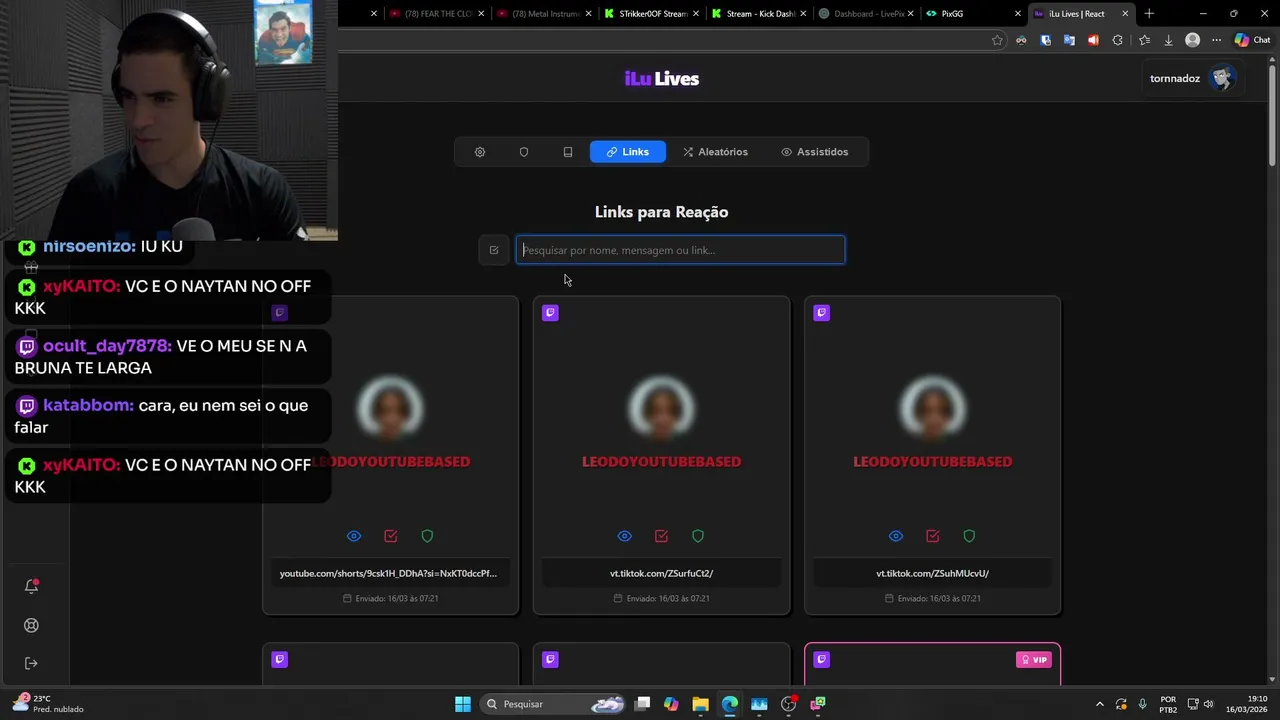Image resolution: width=1280 pixels, height=720 pixels.
Task: Open notifications bell in left sidebar
Action: coord(31,587)
